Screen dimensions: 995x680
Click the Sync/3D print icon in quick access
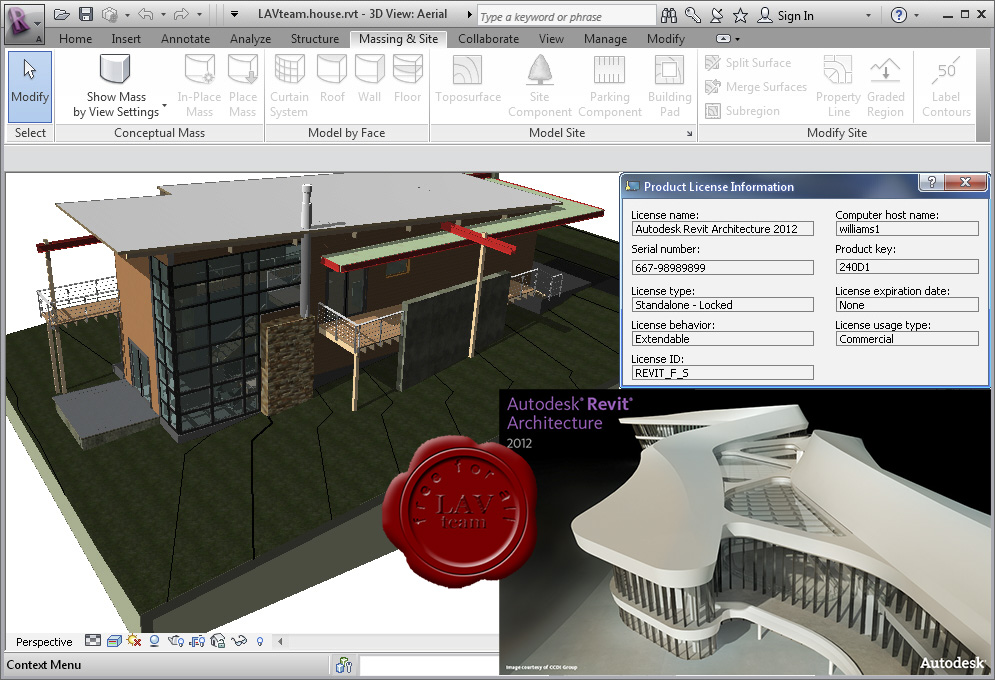pos(110,14)
